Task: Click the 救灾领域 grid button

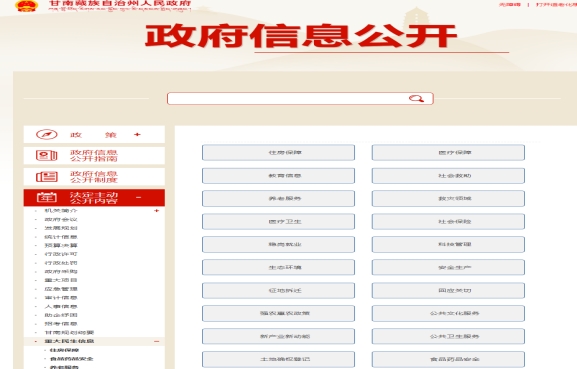Action: click(448, 199)
